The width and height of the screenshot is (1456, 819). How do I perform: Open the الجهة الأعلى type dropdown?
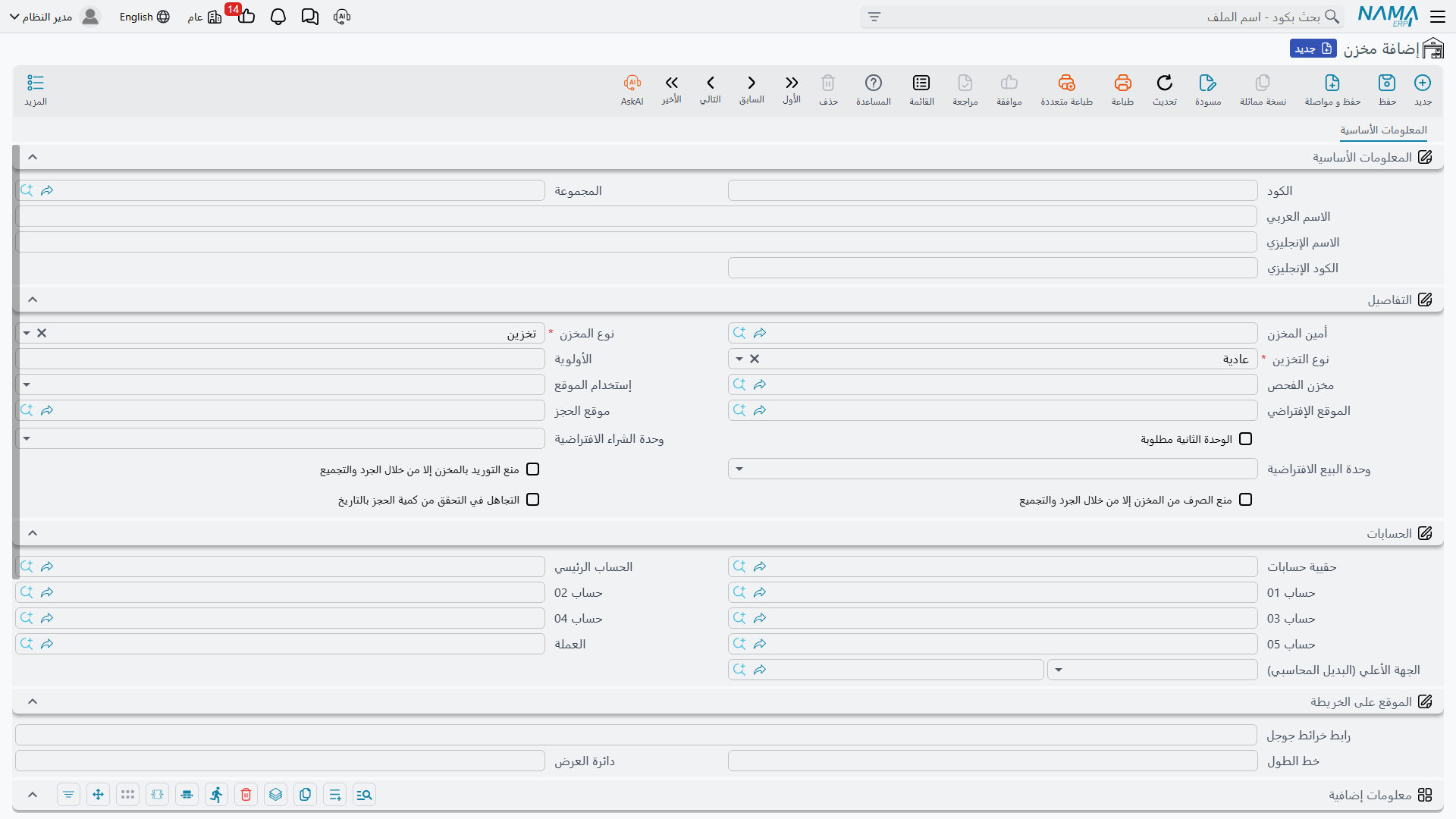pyautogui.click(x=1059, y=670)
